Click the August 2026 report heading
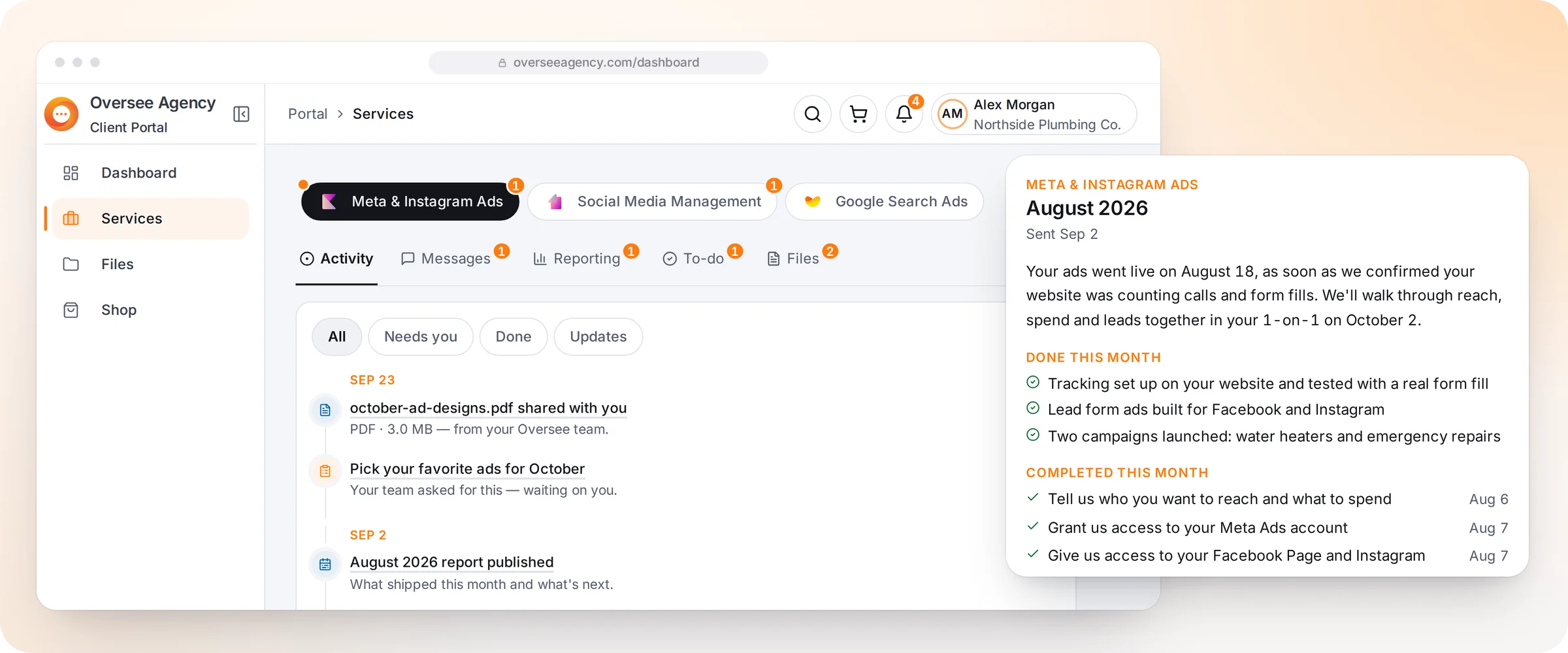The height and width of the screenshot is (653, 1568). [1087, 208]
